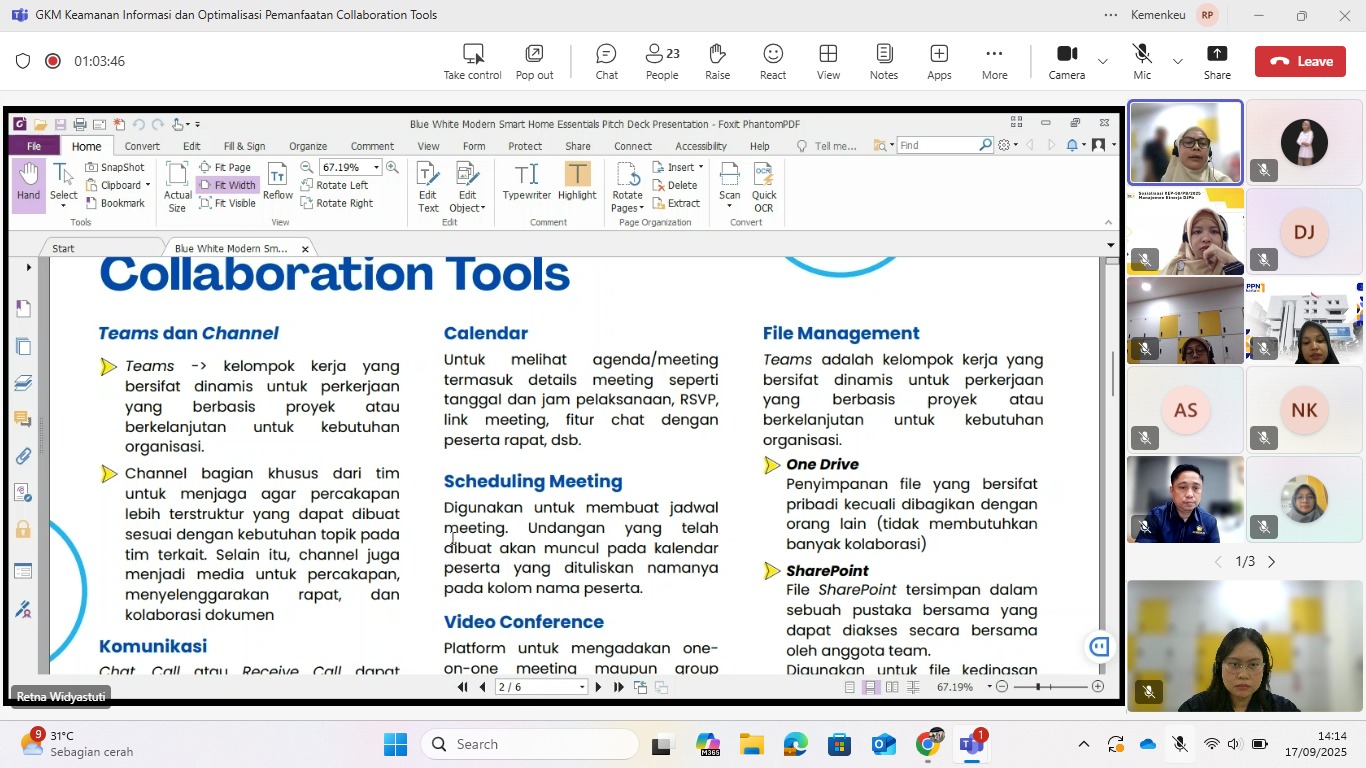Expand the Mic options dropdown arrow

(1177, 61)
